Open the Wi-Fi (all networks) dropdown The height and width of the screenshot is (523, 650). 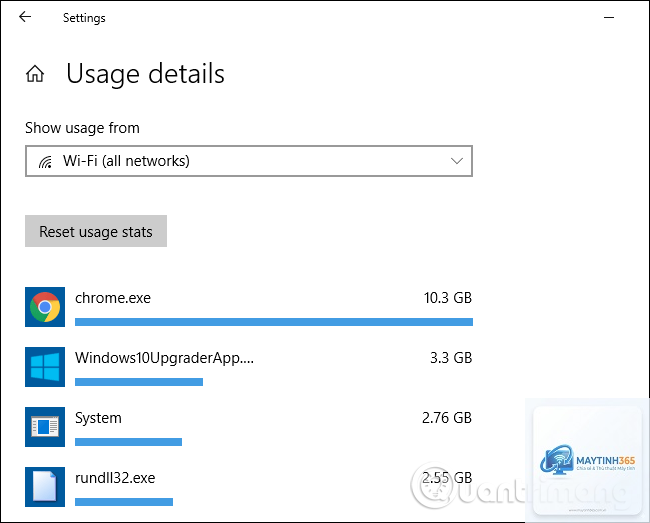(249, 161)
